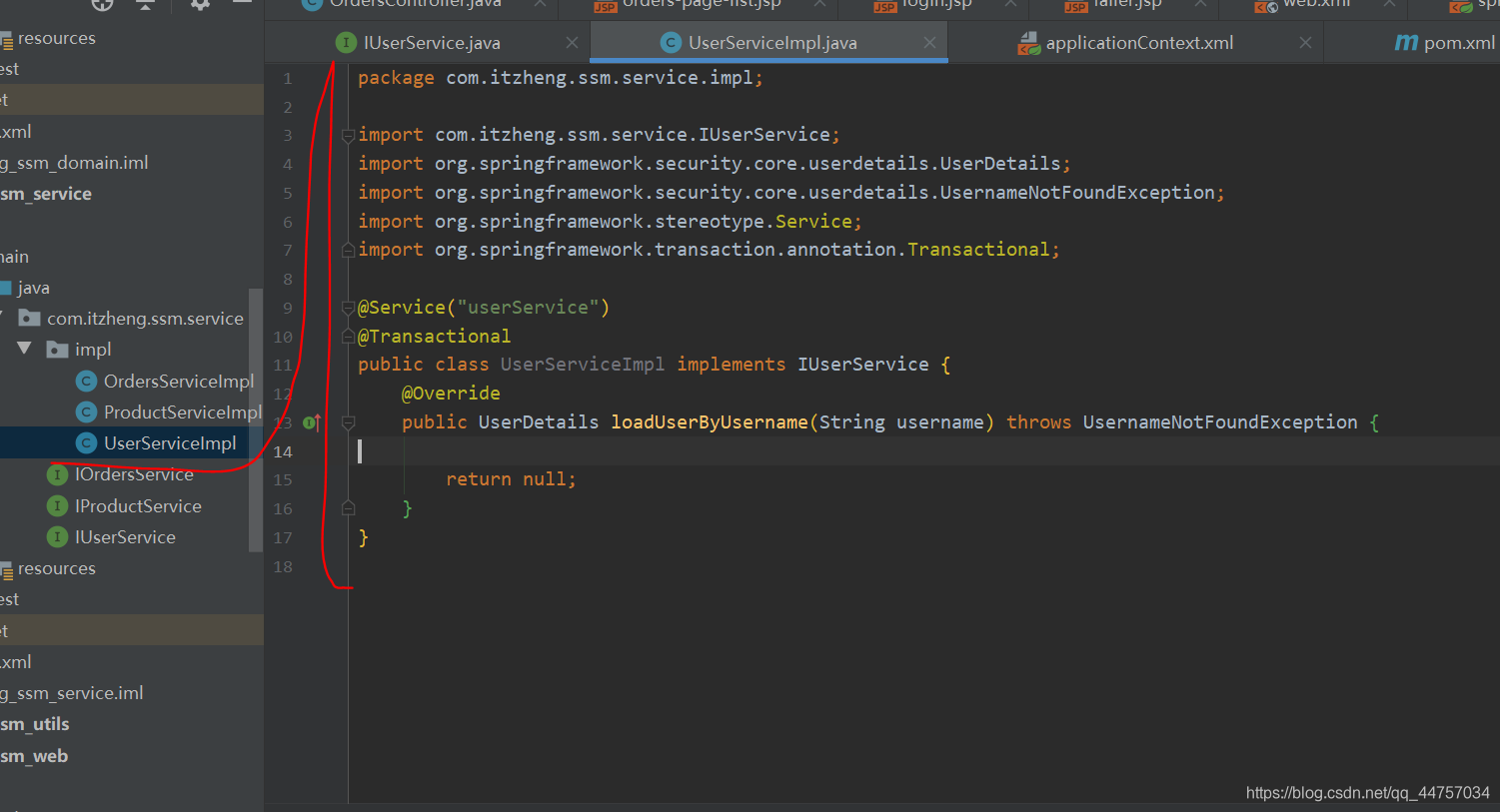Click the XML icon on applicationContext.xml tab
The height and width of the screenshot is (812, 1500).
[1029, 43]
